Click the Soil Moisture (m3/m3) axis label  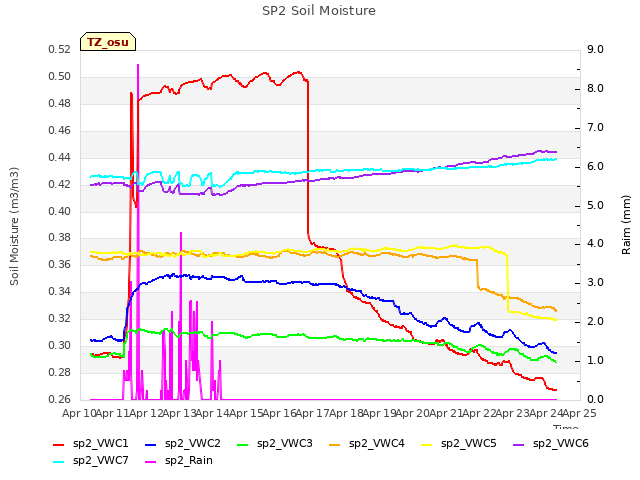tap(14, 226)
